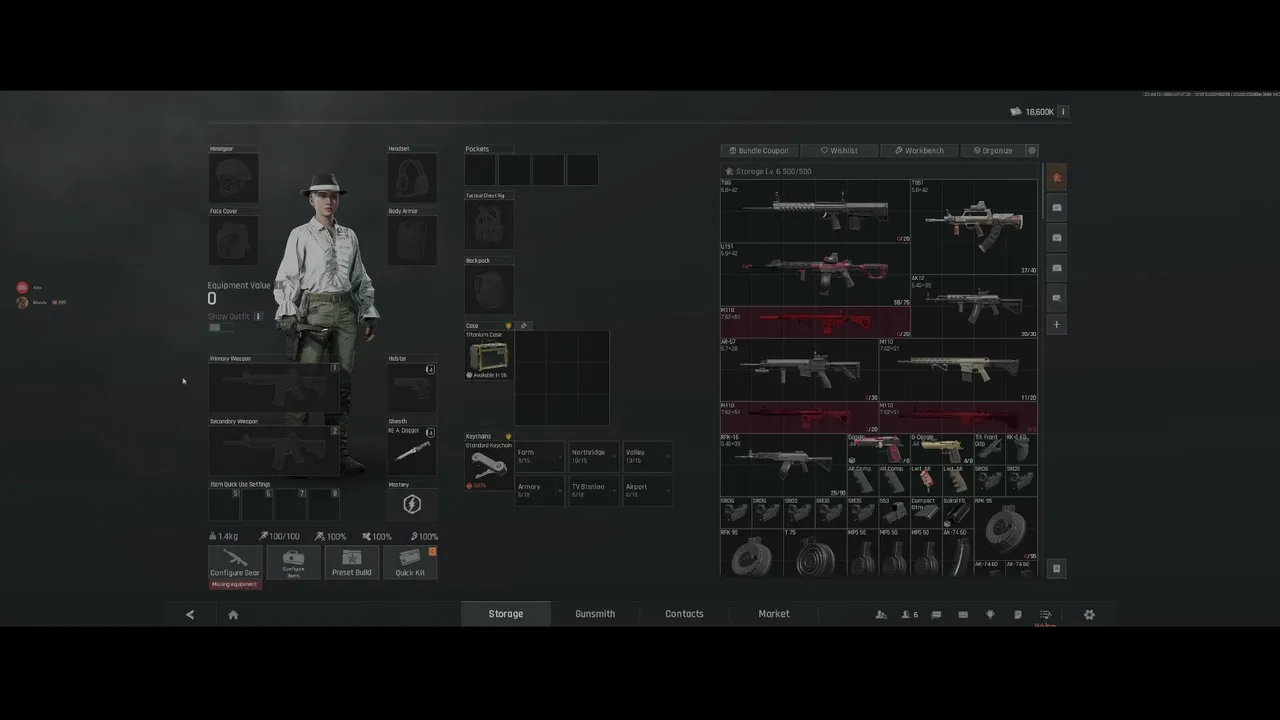Click the Standard Keychain item
Viewport: 1280px width, 720px height.
tap(489, 466)
